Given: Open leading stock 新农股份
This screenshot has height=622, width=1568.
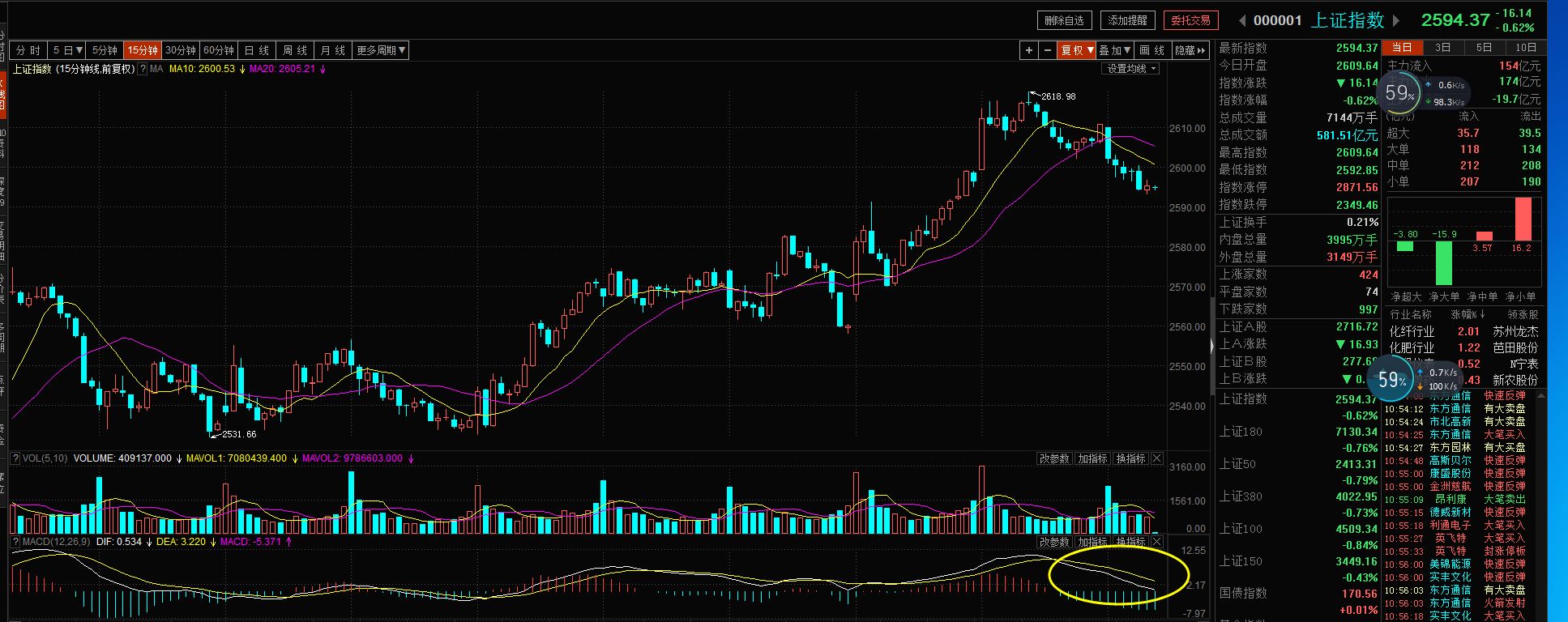Looking at the screenshot, I should 1515,380.
